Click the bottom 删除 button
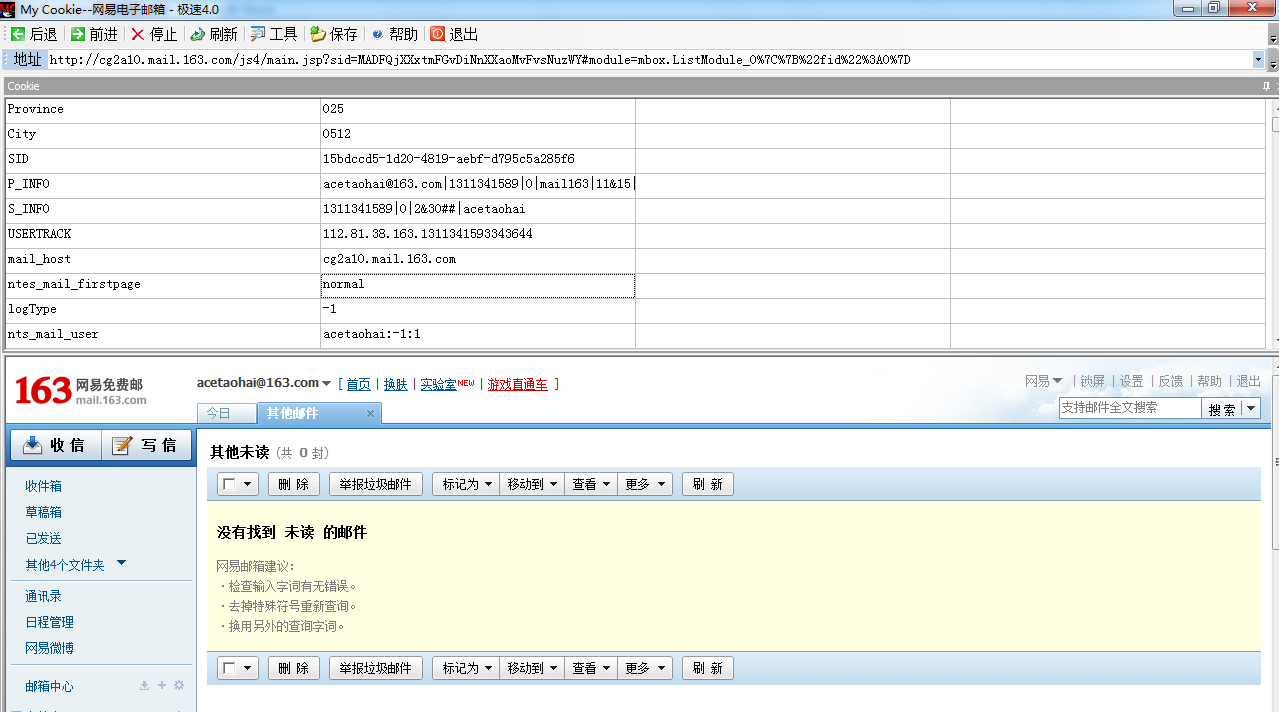This screenshot has height=712, width=1279. [x=294, y=668]
